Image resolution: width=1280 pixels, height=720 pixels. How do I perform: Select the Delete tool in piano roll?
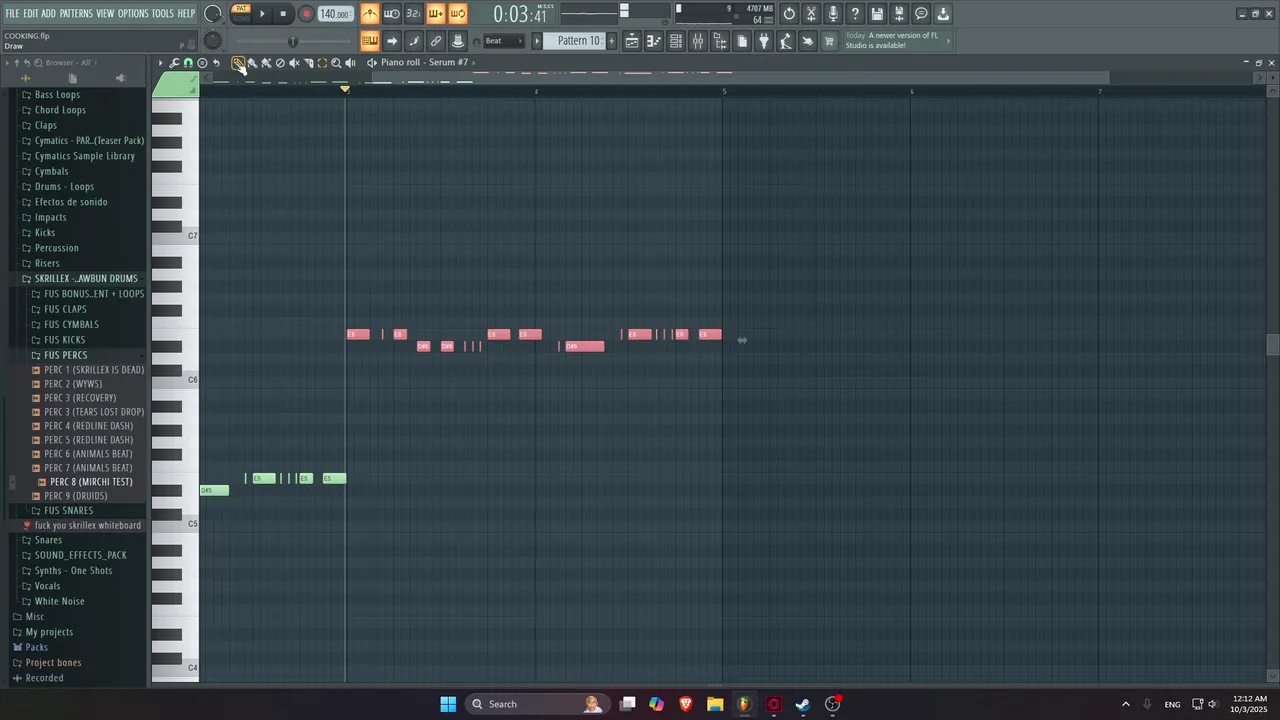[280, 62]
